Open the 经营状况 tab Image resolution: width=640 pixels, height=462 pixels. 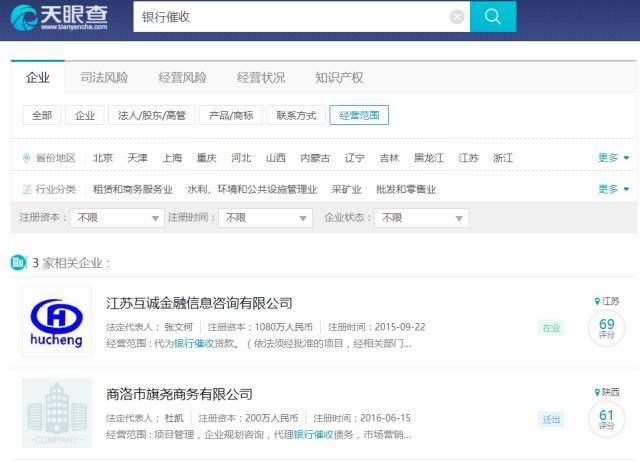point(260,78)
